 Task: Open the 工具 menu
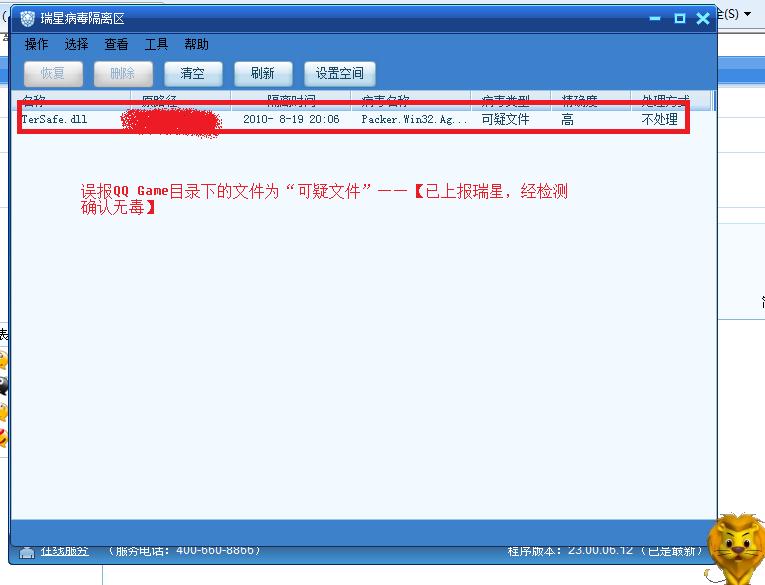tap(156, 44)
